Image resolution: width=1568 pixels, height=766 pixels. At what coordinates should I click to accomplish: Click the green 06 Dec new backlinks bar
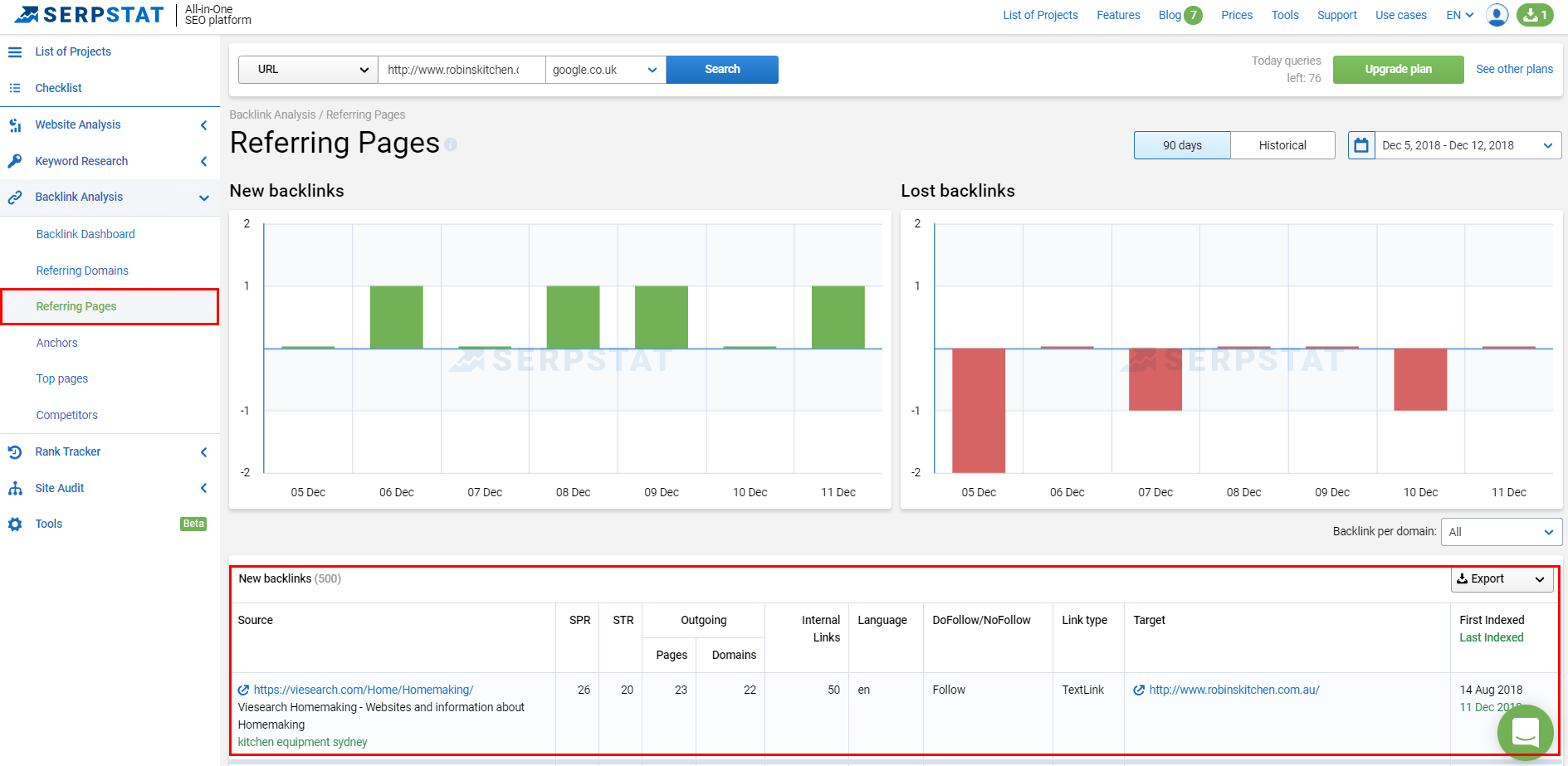(397, 317)
